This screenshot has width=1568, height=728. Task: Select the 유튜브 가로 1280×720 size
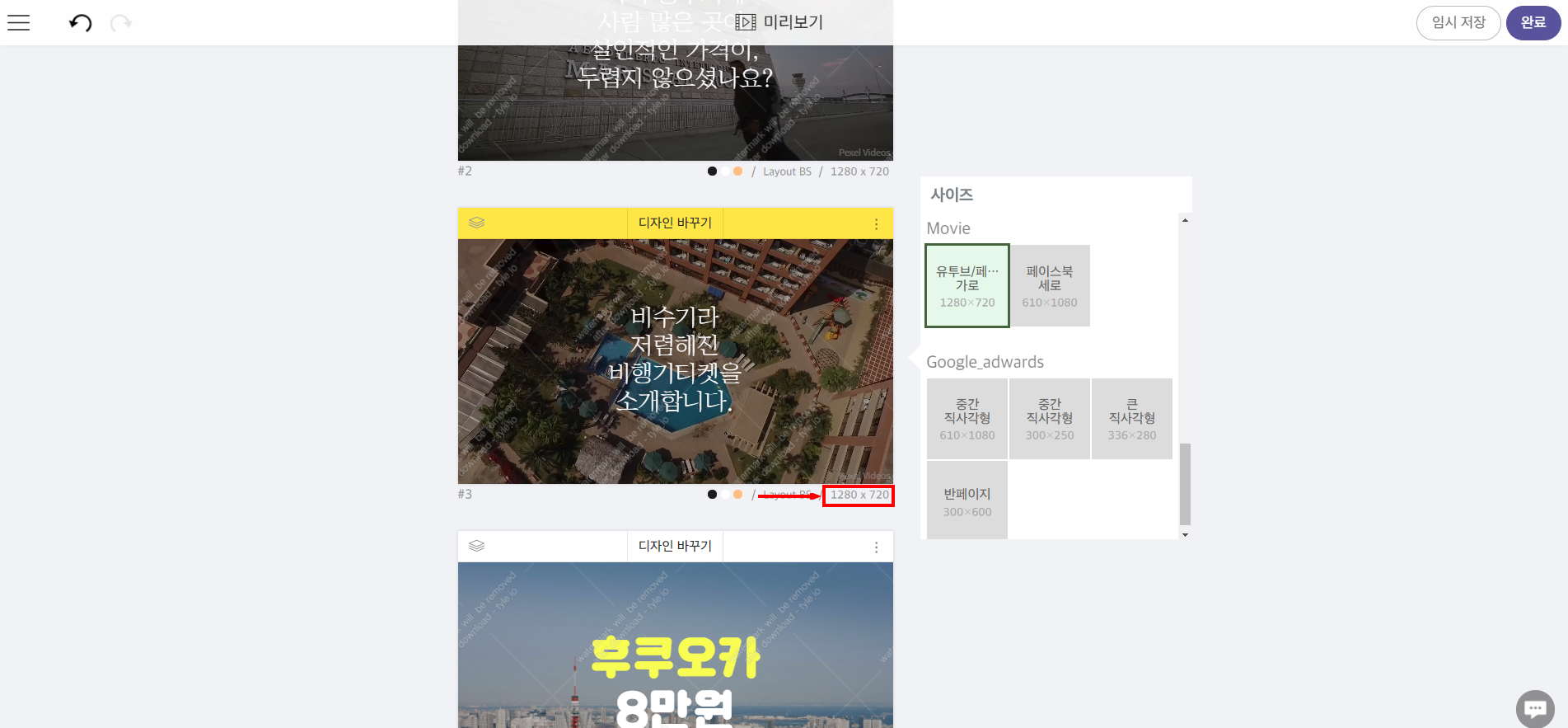tap(967, 286)
